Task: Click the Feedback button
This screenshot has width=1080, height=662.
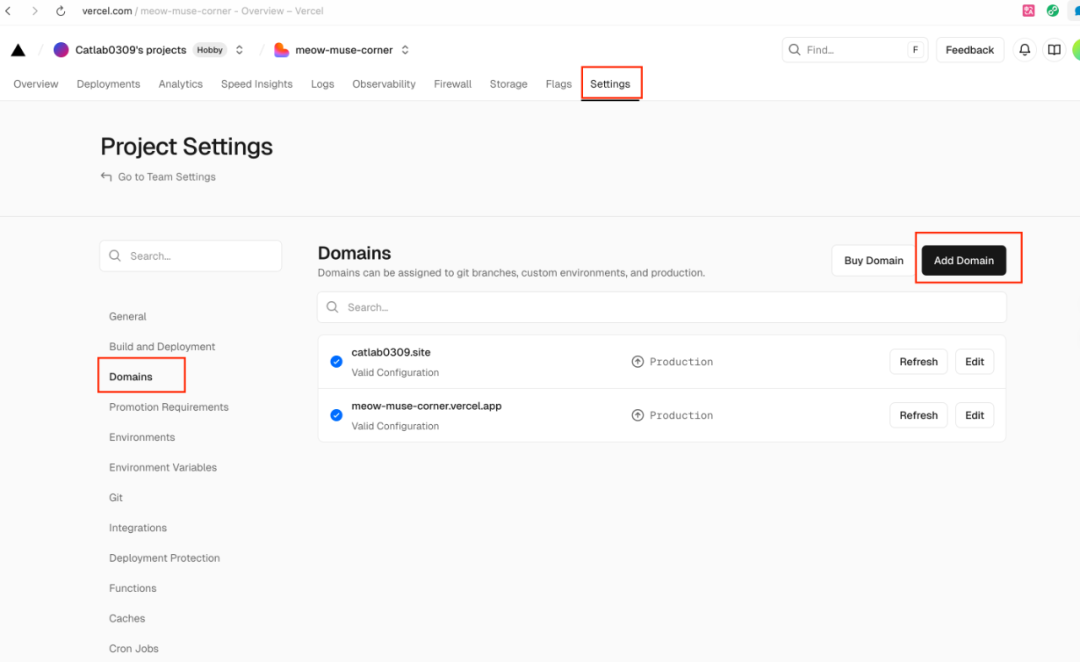Action: tap(969, 50)
